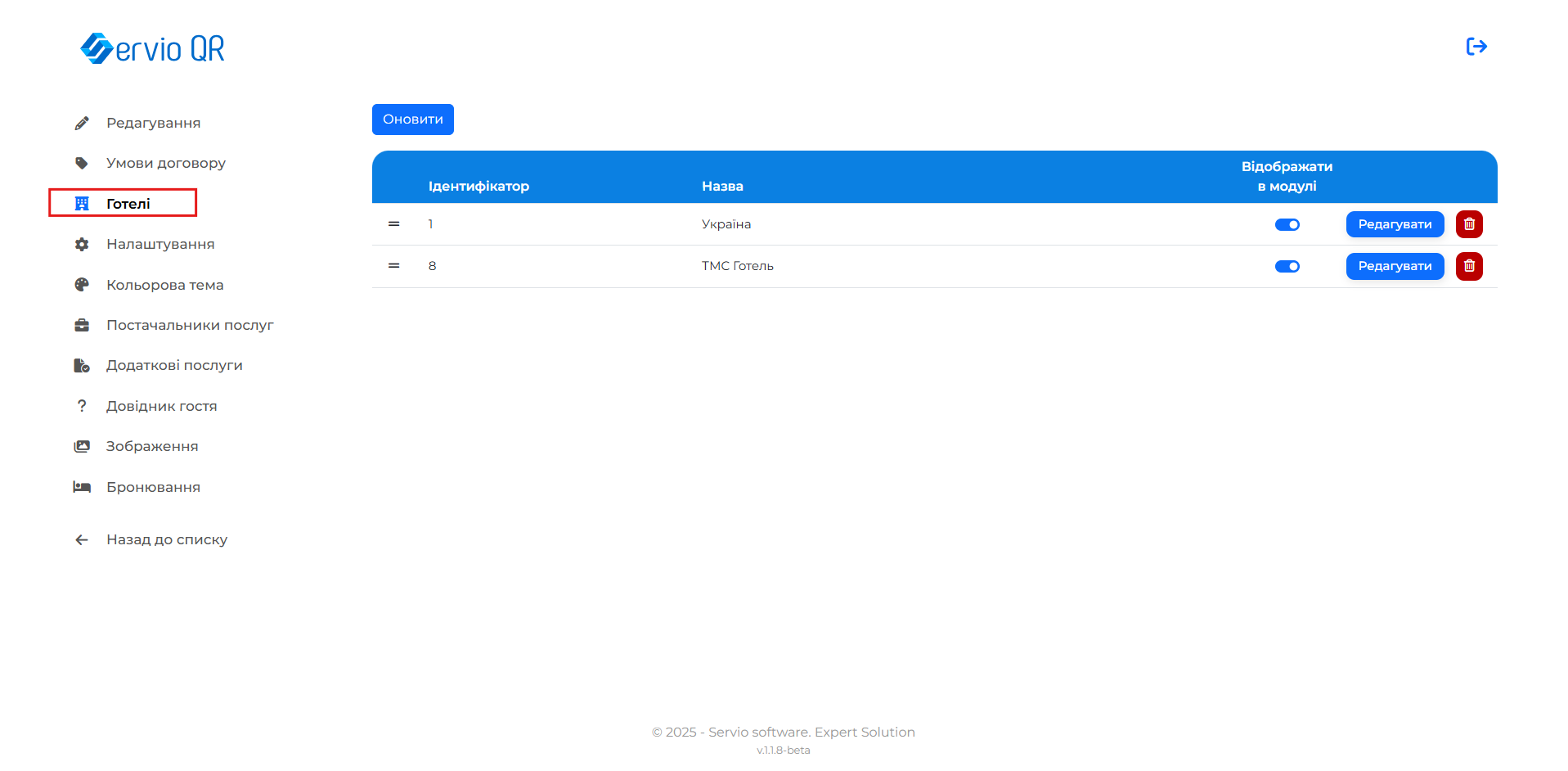The height and width of the screenshot is (771, 1568).
Task: Edit the Україна hotel entry
Action: 1394,224
